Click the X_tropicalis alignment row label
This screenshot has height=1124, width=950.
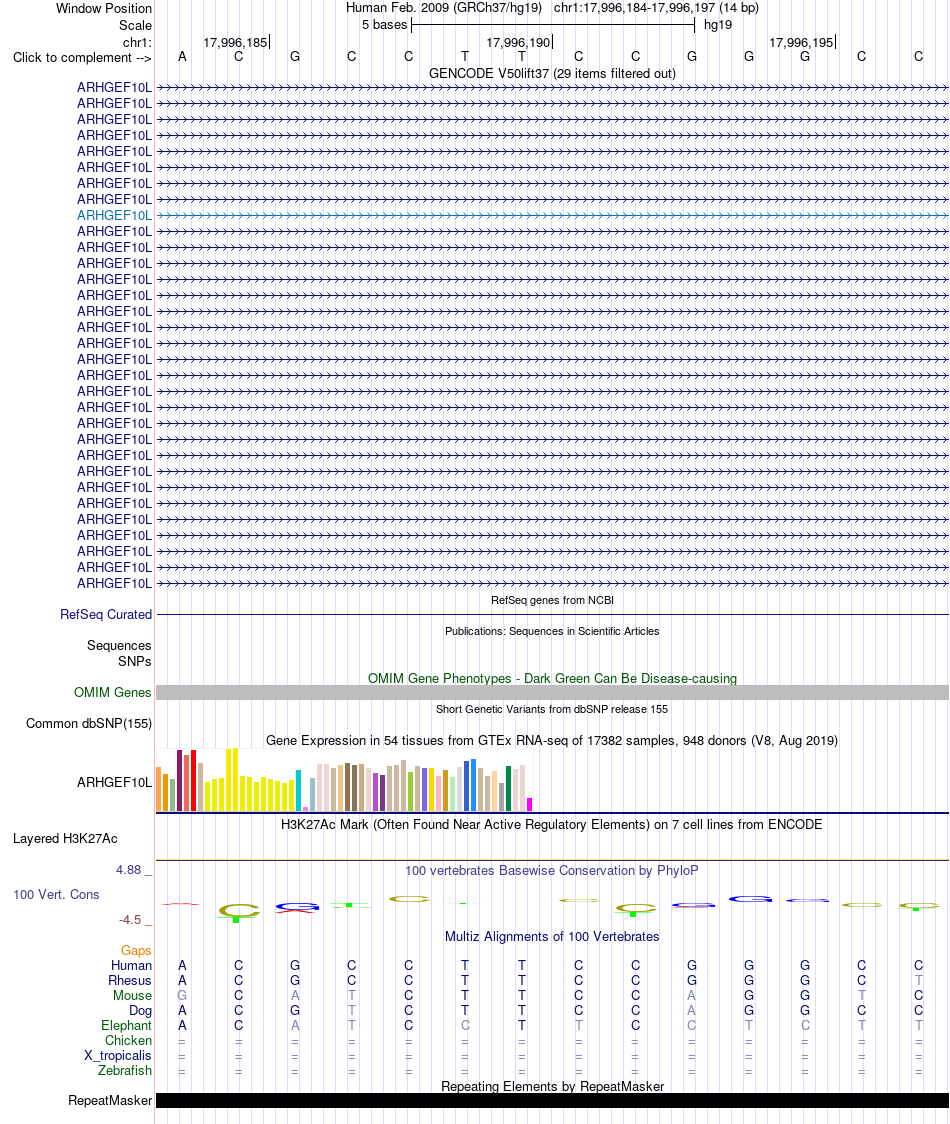[118, 1055]
